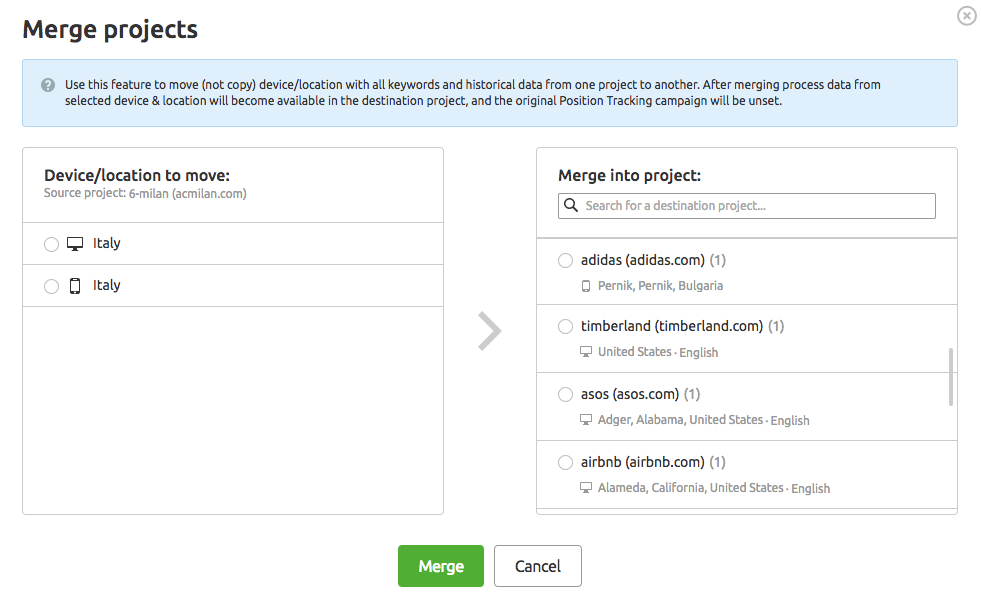This screenshot has width=981, height=597.
Task: Click the desktop monitor icon beside first Italy
Action: pyautogui.click(x=75, y=244)
